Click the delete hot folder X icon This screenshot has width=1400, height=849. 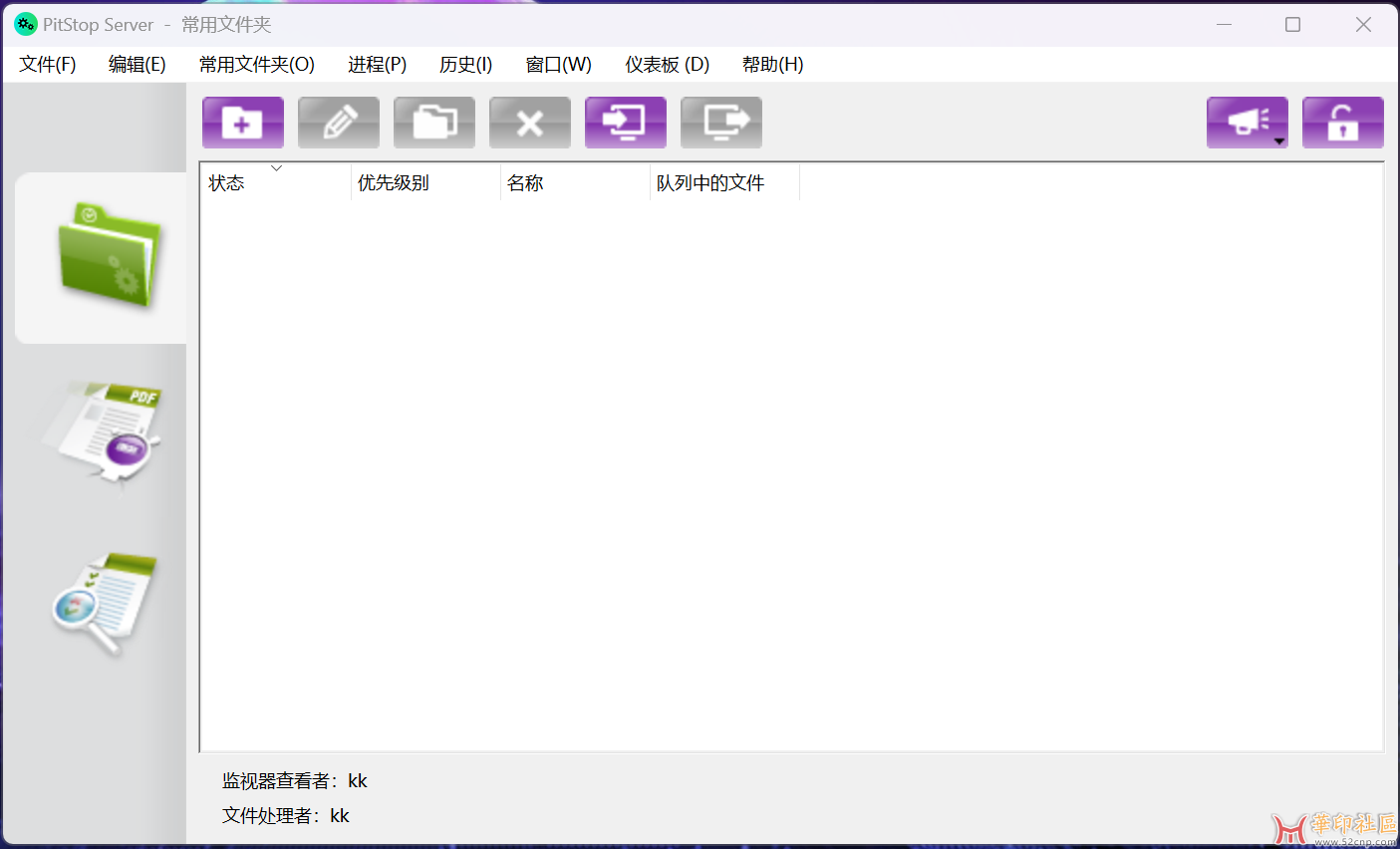529,123
